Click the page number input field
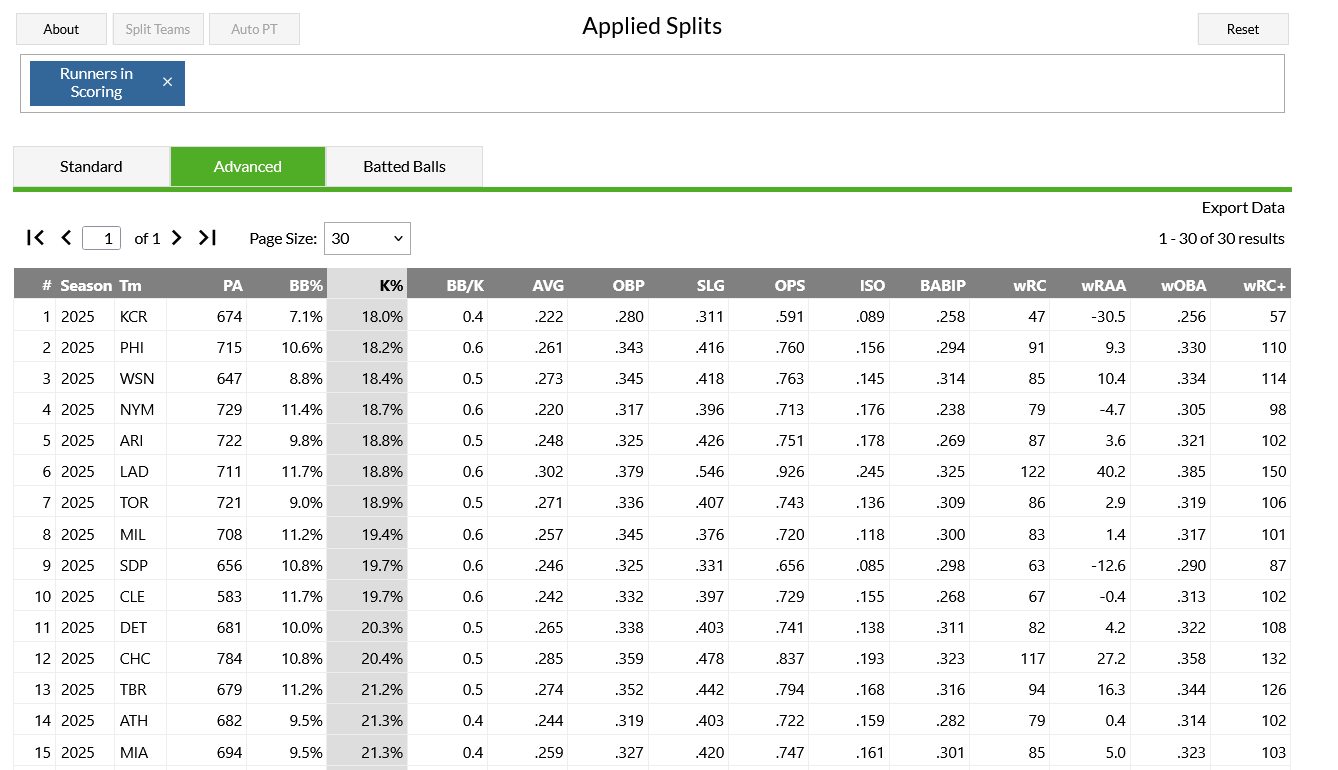 tap(102, 238)
